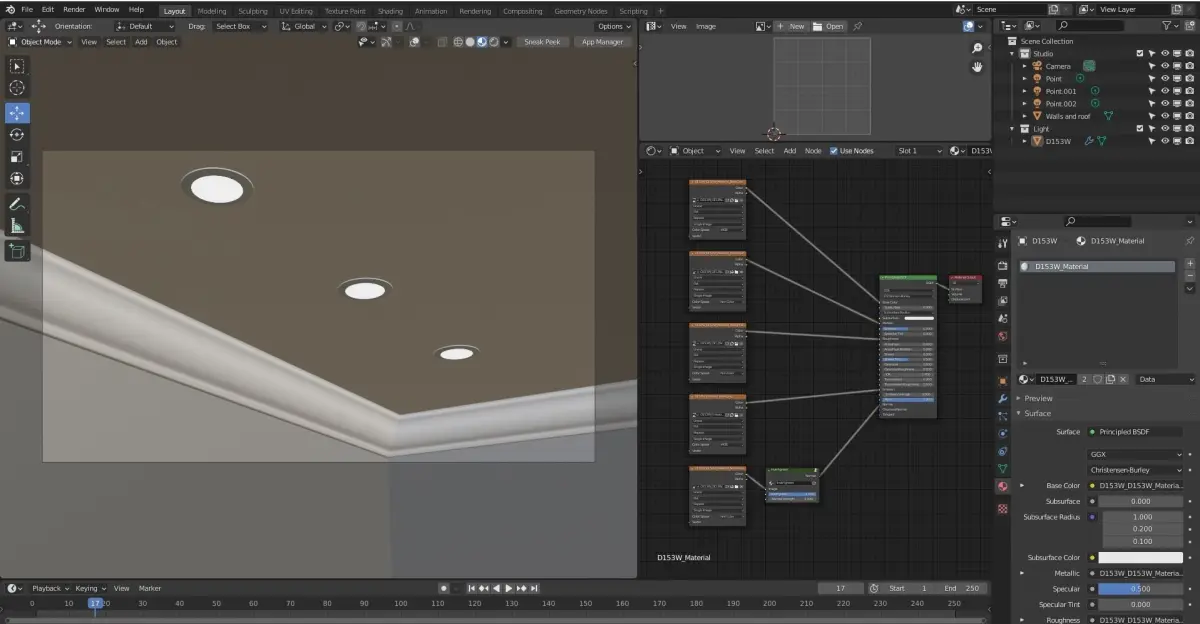Click the Subsurface Color white swatch
Viewport: 1200px width, 624px height.
[x=1141, y=558]
